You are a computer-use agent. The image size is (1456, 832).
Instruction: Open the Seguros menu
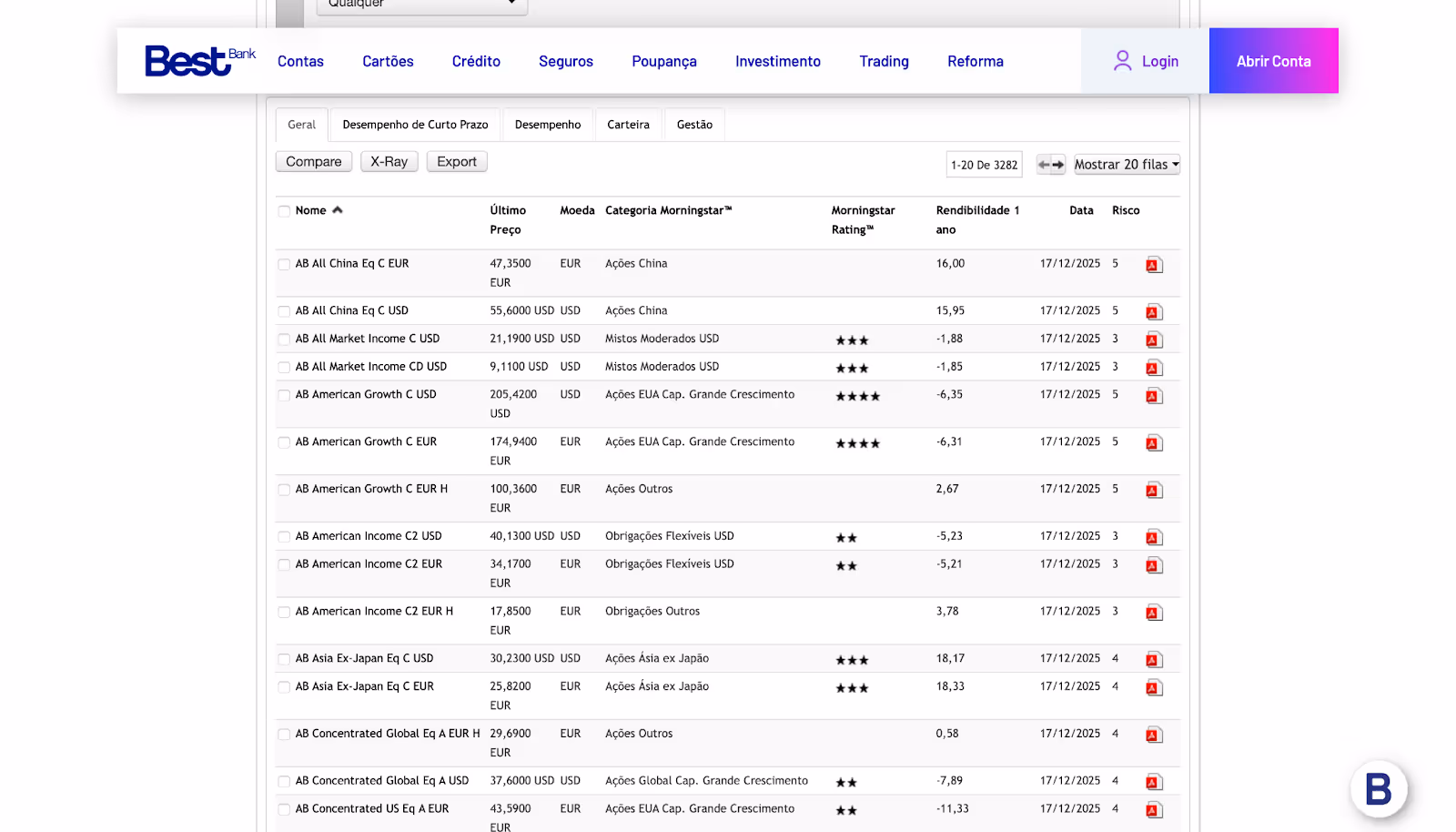566,61
